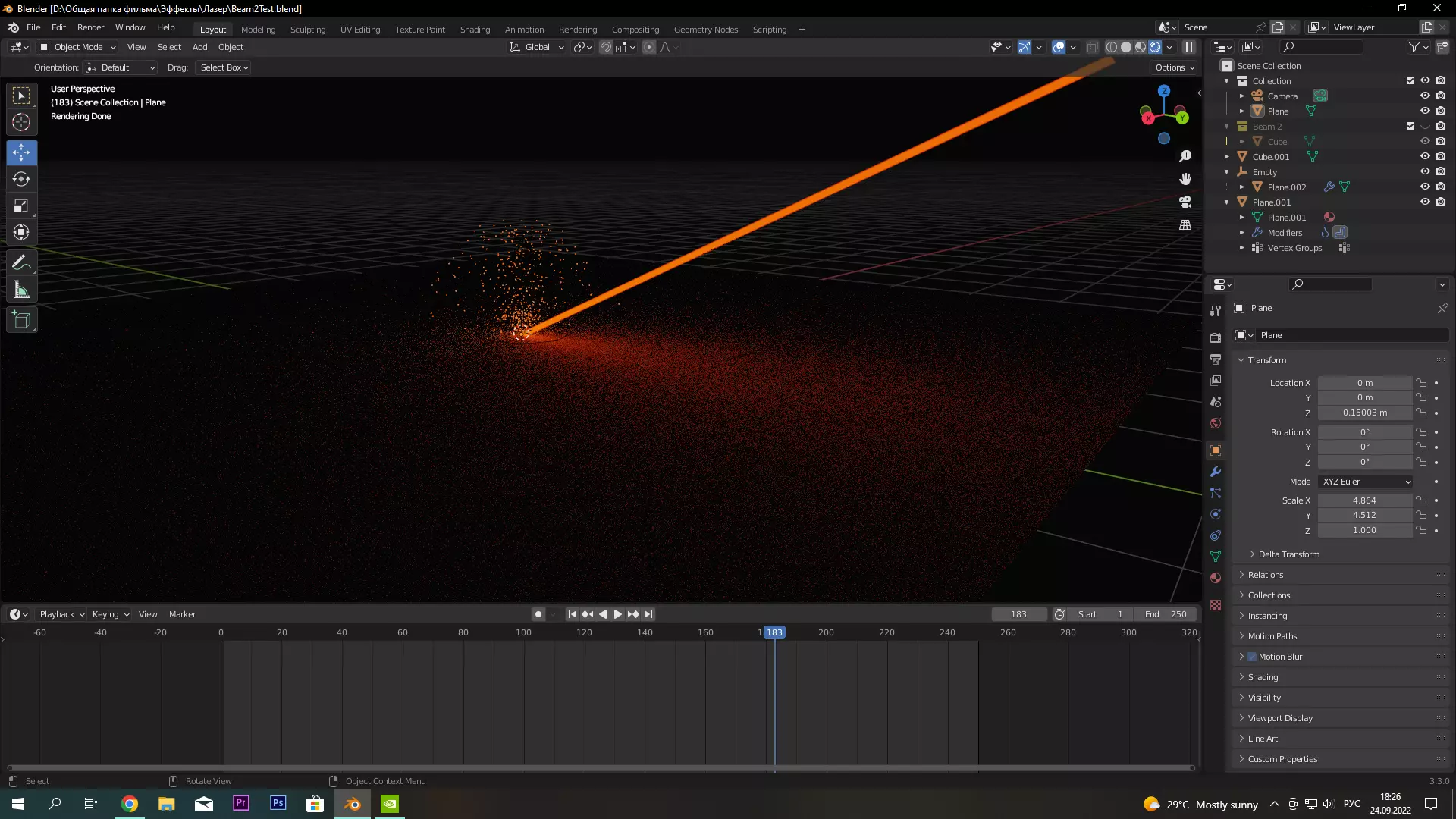Switch to the Geometry Nodes workspace tab

(x=705, y=30)
